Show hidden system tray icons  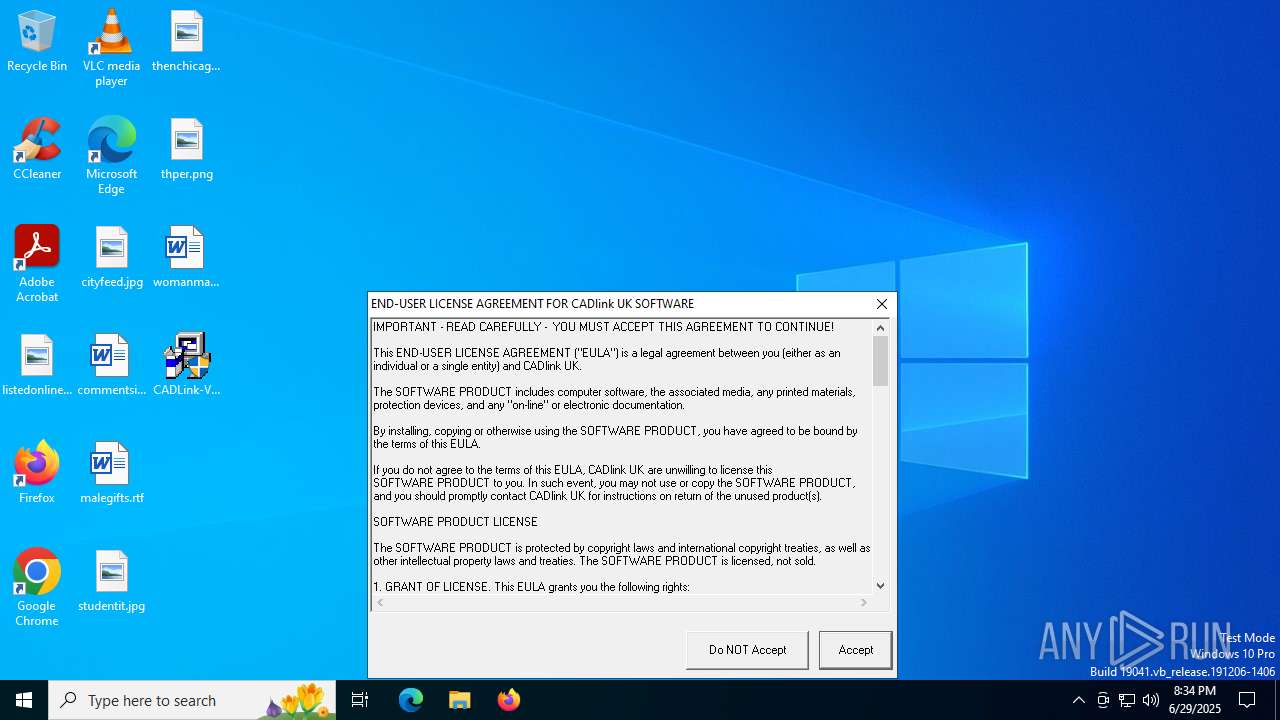(x=1079, y=700)
